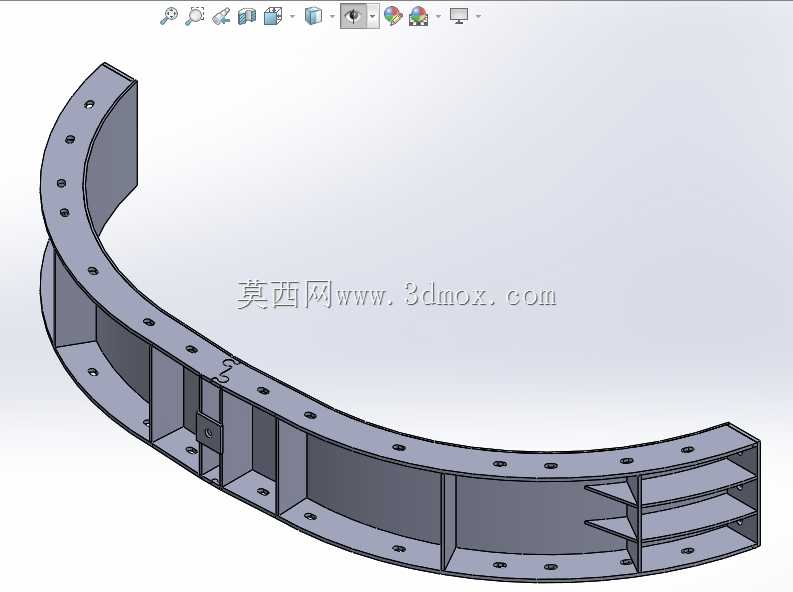Open the Edit Appearance tool
793x592 pixels.
[x=393, y=16]
